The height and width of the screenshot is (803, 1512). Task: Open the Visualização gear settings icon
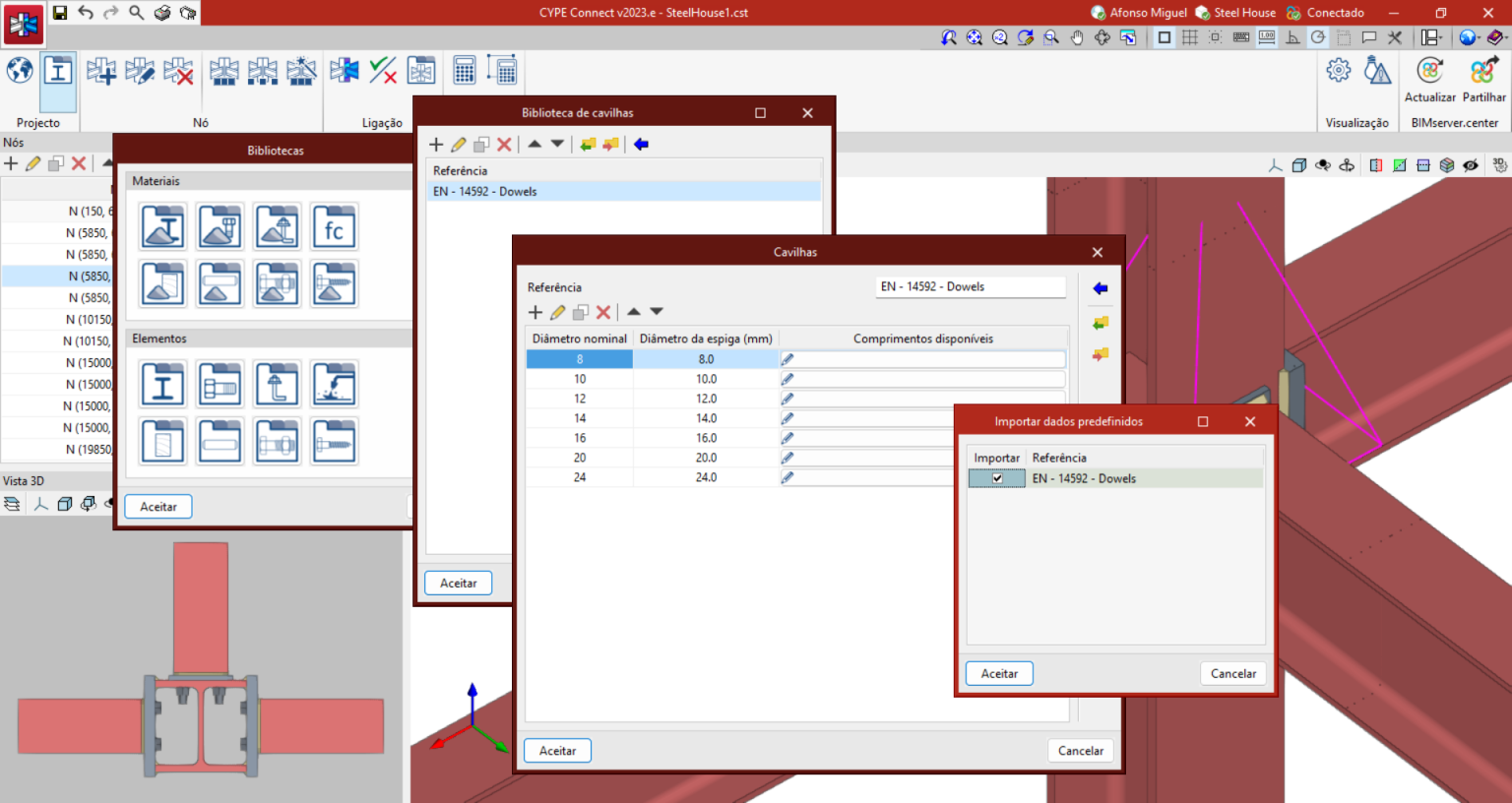1339,71
